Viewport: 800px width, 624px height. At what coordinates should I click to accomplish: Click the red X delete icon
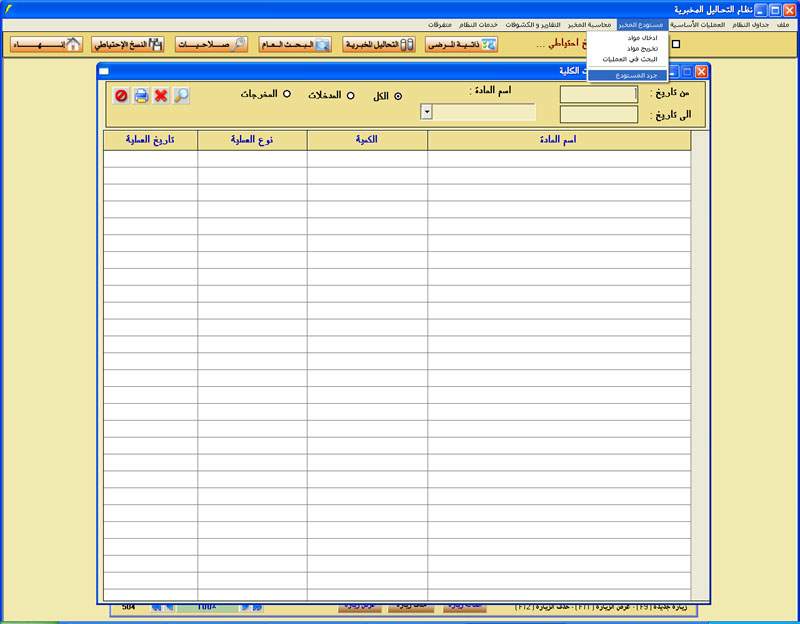click(160, 96)
